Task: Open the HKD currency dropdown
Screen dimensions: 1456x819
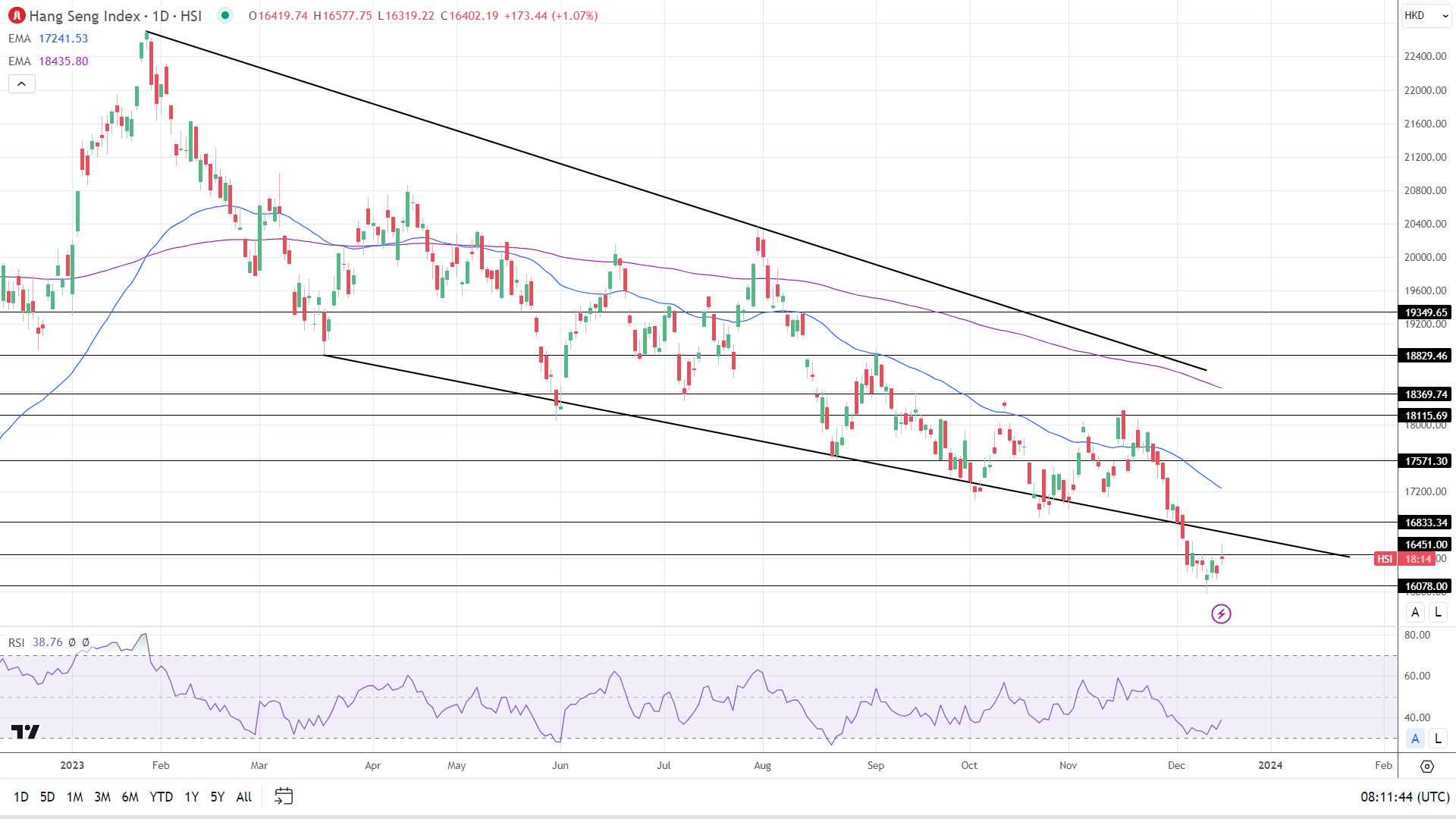Action: click(1426, 15)
